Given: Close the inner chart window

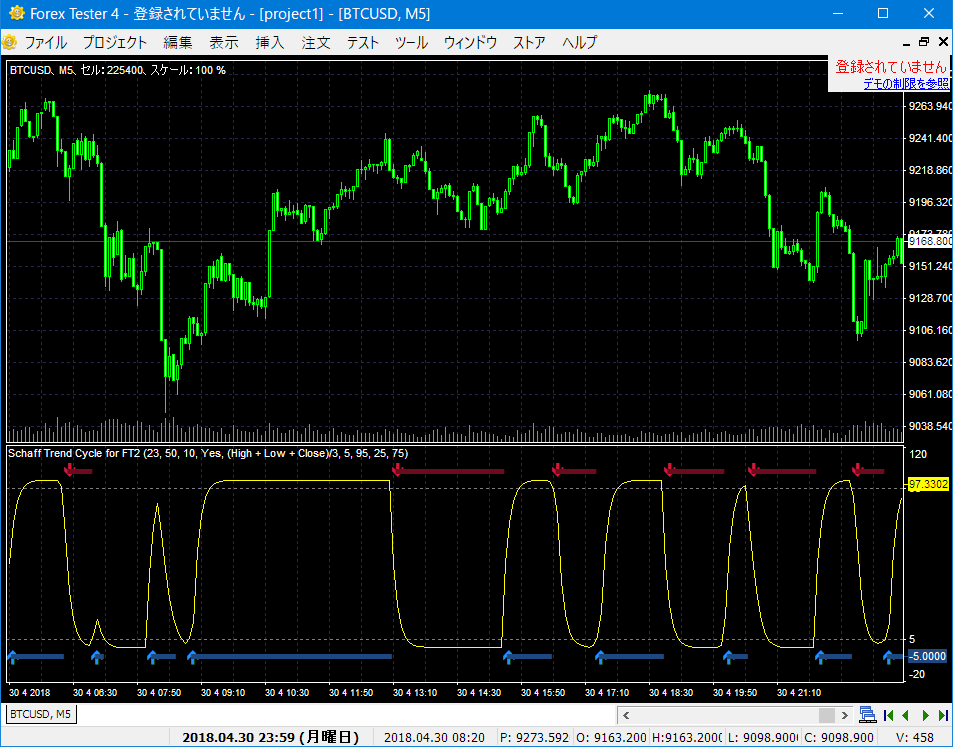Looking at the screenshot, I should 943,42.
